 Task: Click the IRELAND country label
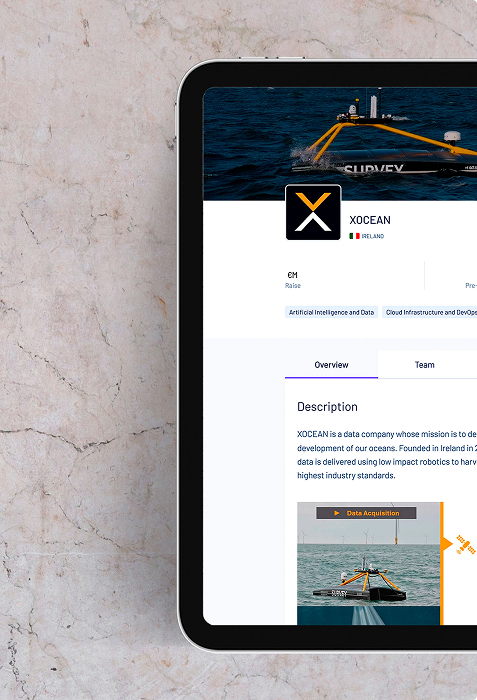pyautogui.click(x=373, y=236)
